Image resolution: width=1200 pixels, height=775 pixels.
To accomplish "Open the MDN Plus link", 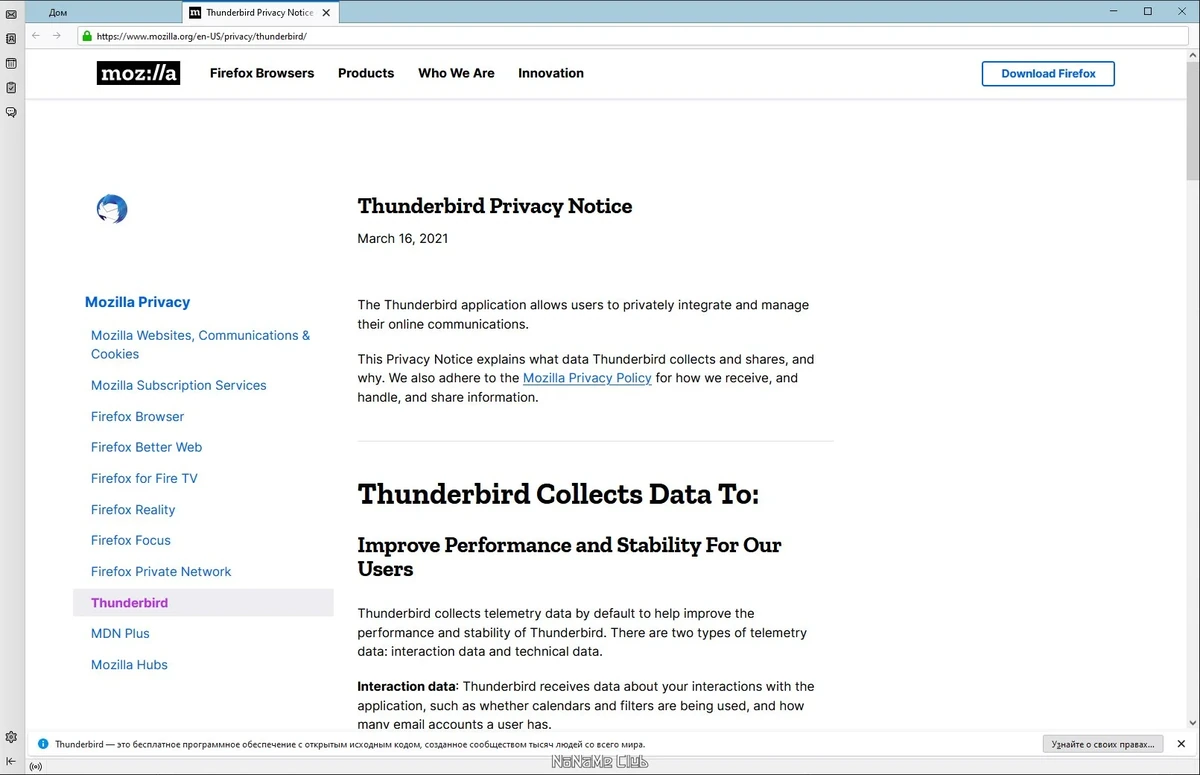I will point(120,633).
